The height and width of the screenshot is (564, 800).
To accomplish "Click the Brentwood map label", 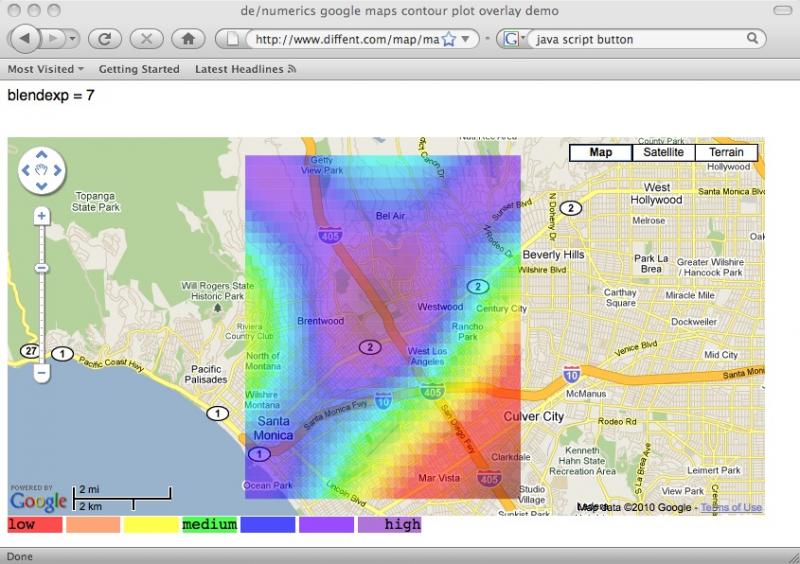I will point(320,321).
